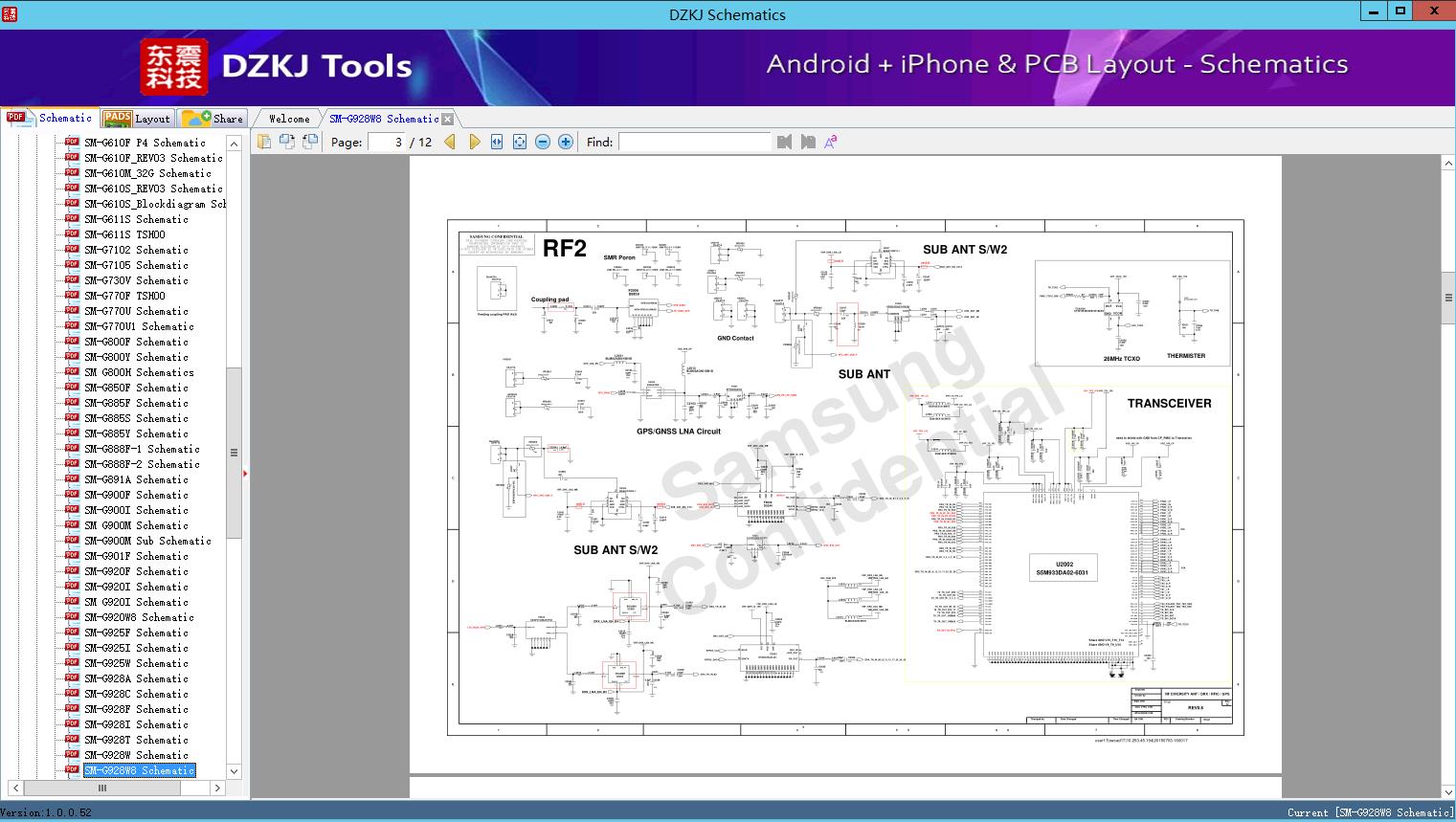Click the fit width icon
1456x822 pixels.
[497, 142]
